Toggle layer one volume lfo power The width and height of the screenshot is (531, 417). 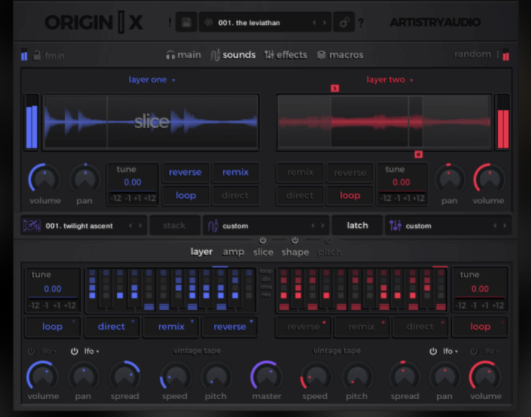click(x=31, y=351)
